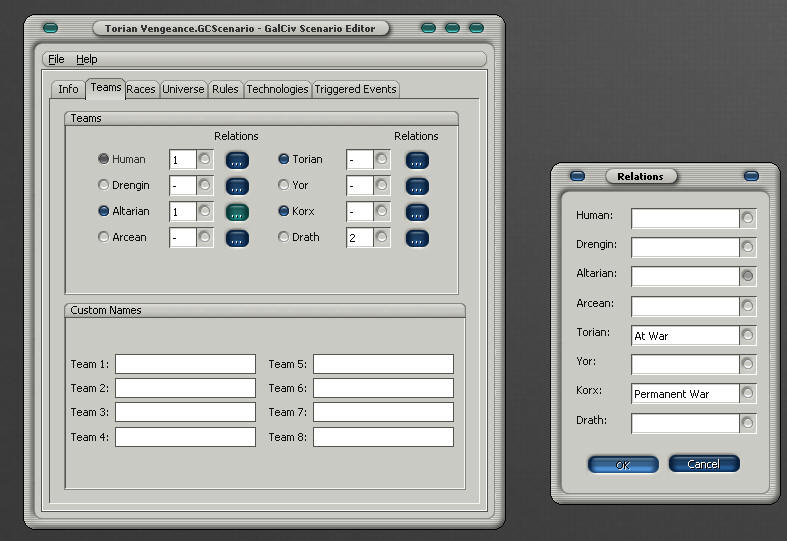Open Relations dialog for Korx team
This screenshot has height=541, width=787.
(x=417, y=213)
